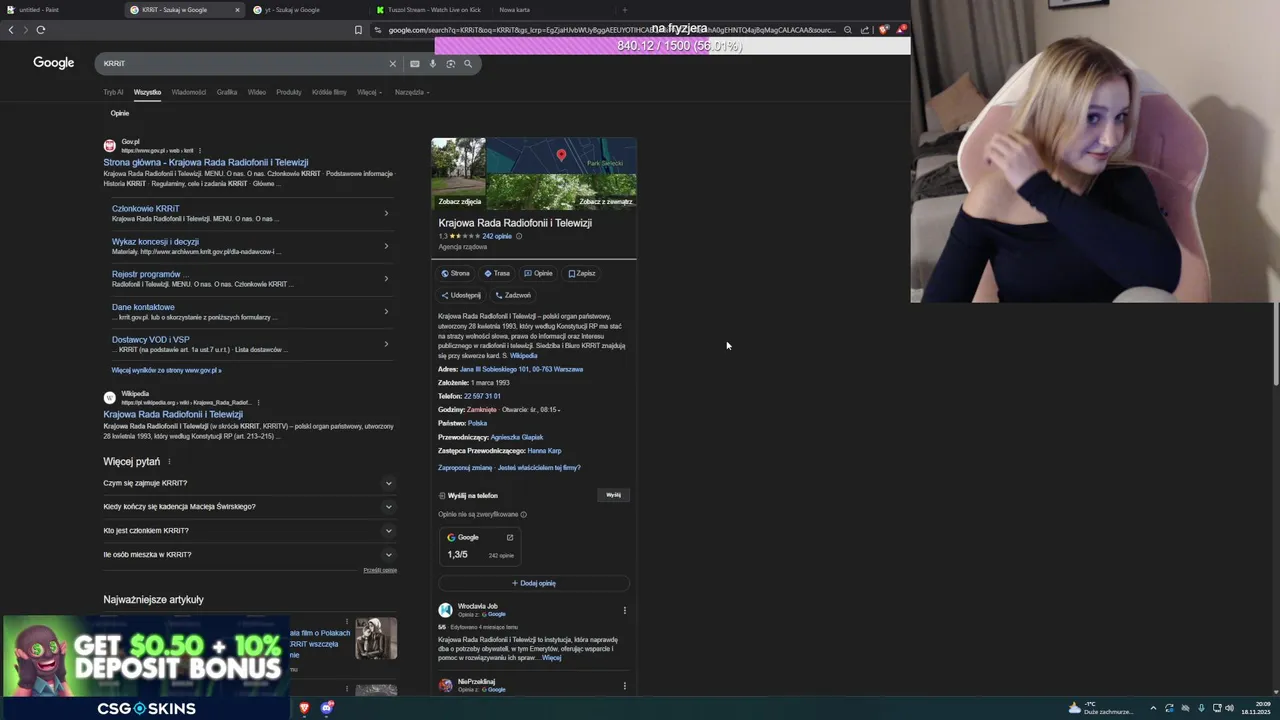Open the weather widget in taskbar
This screenshot has height=720, width=1280.
point(1102,708)
